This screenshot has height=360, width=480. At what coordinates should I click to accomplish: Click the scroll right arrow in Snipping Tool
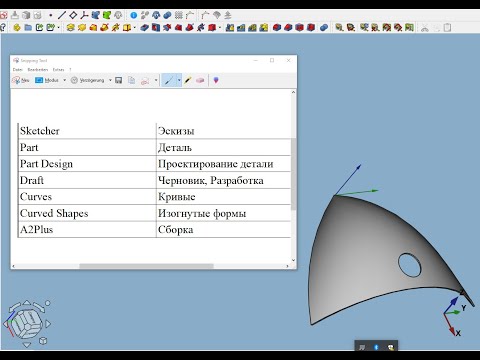[x=287, y=266]
